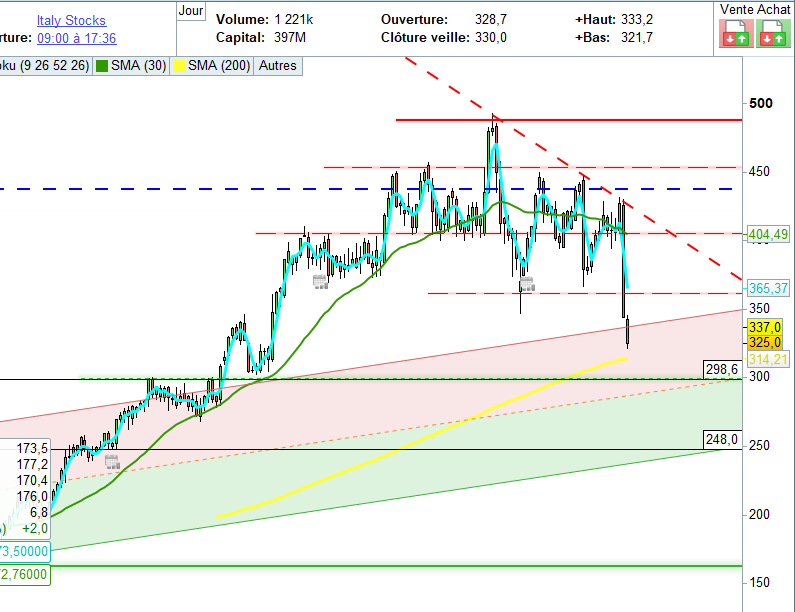Open the middle calendar event icon on chart
Image resolution: width=795 pixels, height=612 pixels.
pyautogui.click(x=320, y=282)
